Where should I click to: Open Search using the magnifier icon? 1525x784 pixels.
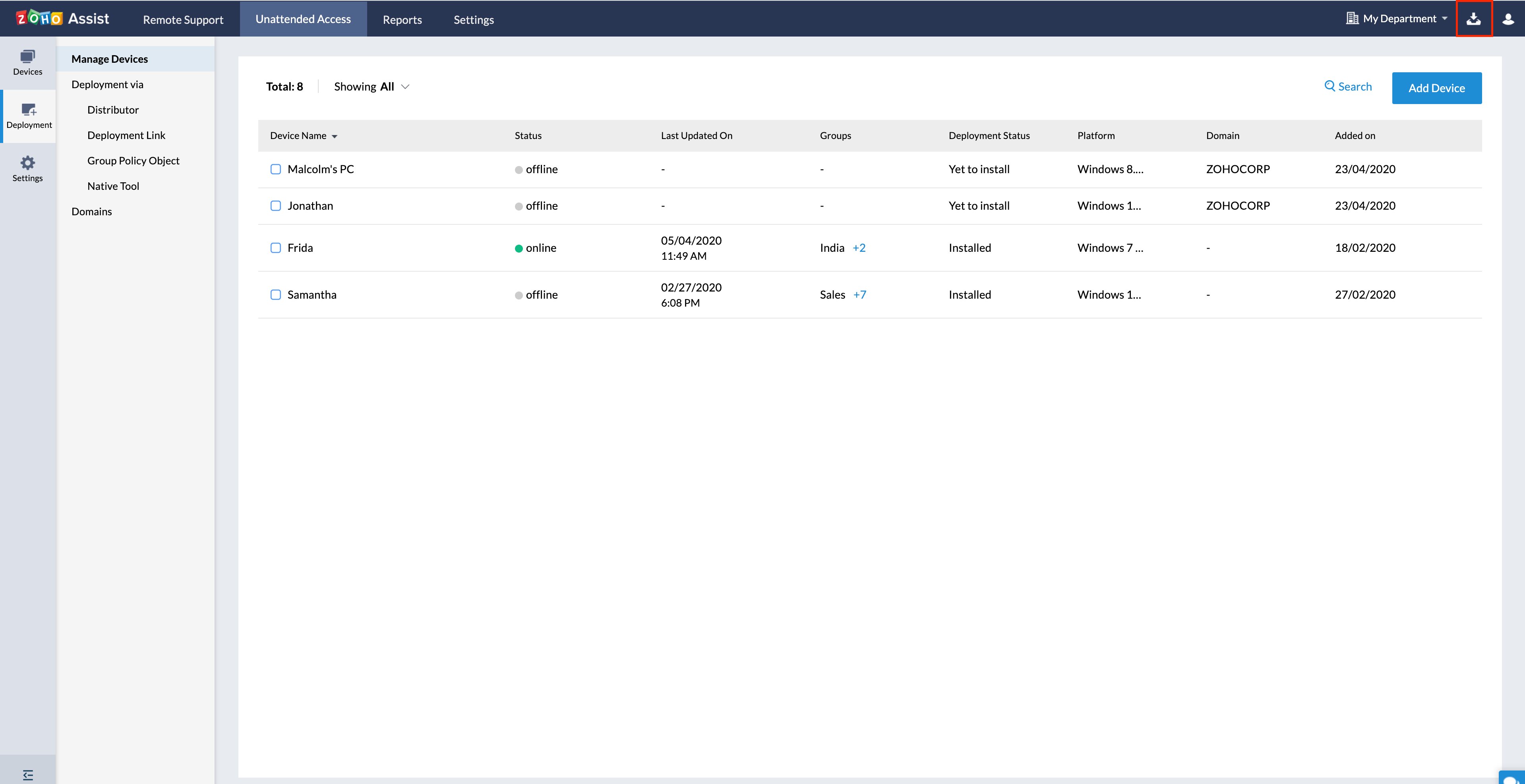(x=1348, y=87)
